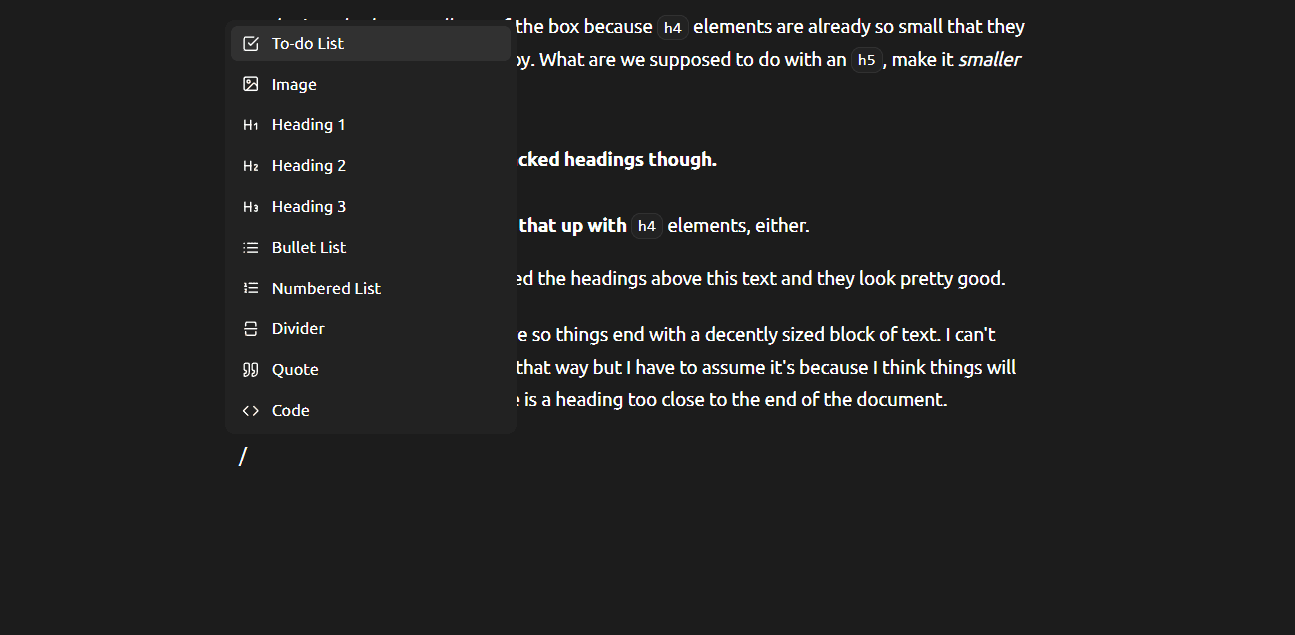Viewport: 1295px width, 635px height.
Task: Click the quotation marks icon
Action: point(251,370)
